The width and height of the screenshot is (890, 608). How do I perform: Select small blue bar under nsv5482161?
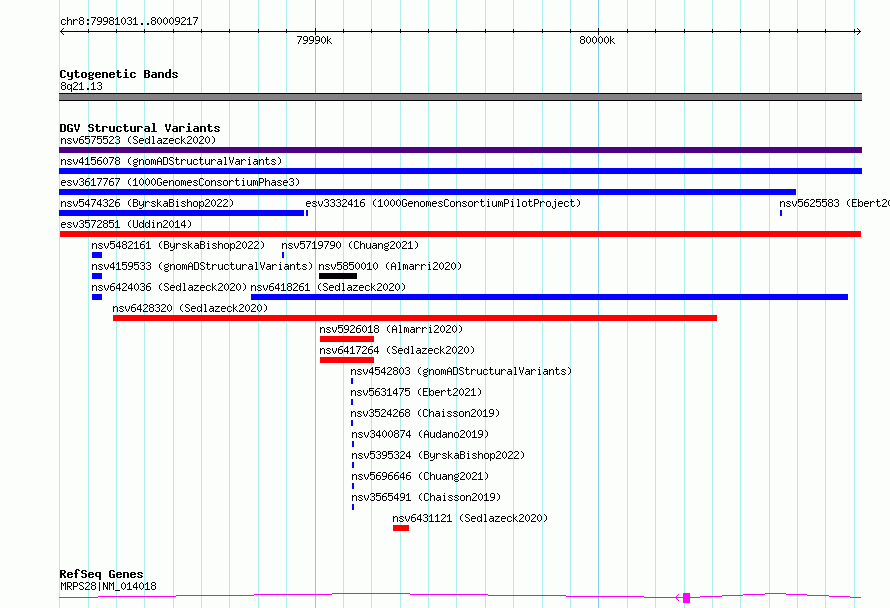point(97,255)
